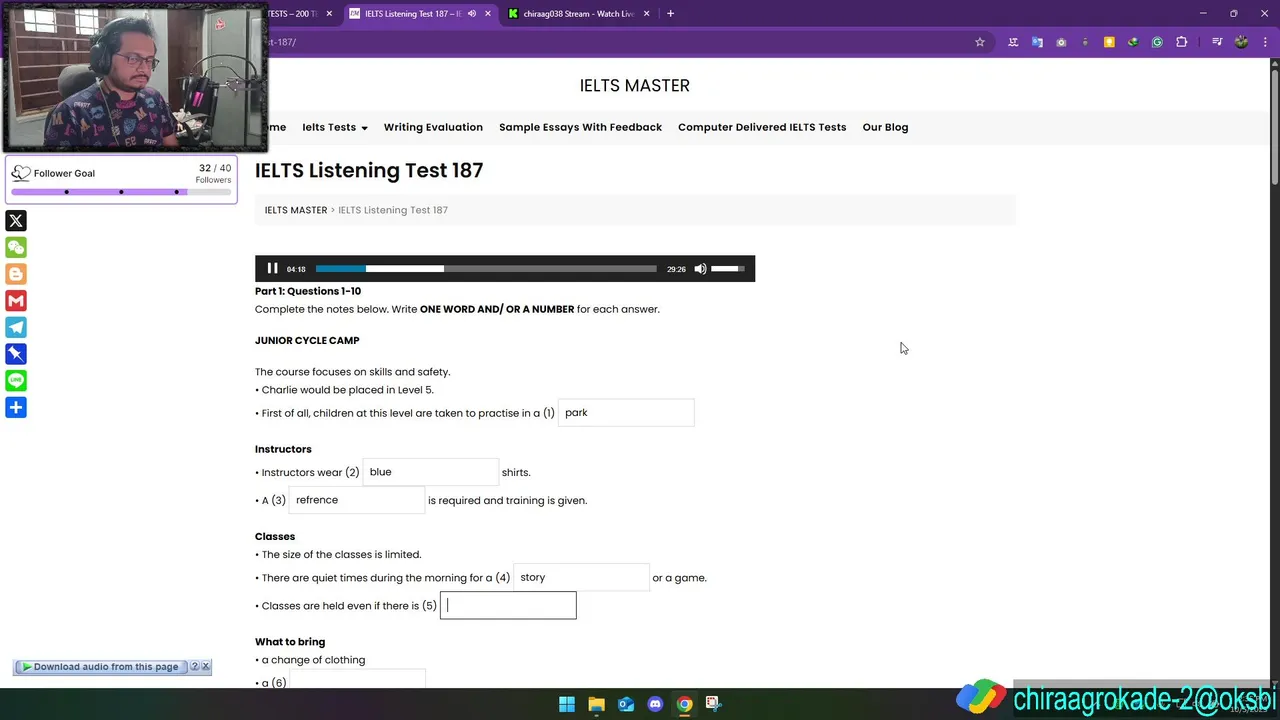Open the camera screenshot extension
1280x720 pixels.
click(x=1061, y=42)
